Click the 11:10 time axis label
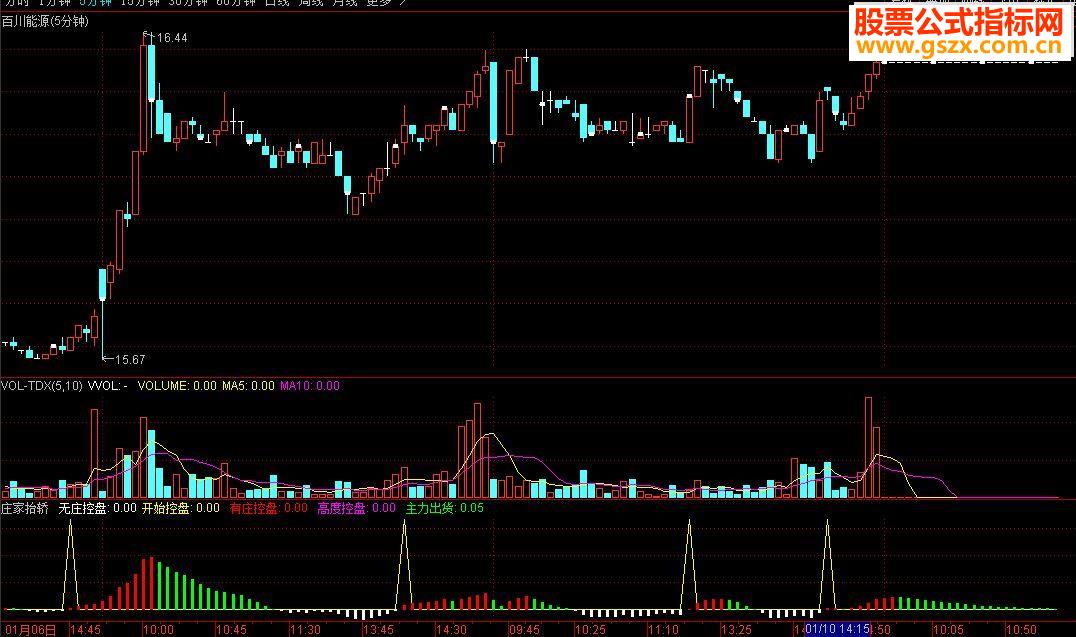The image size is (1076, 637). click(x=664, y=629)
